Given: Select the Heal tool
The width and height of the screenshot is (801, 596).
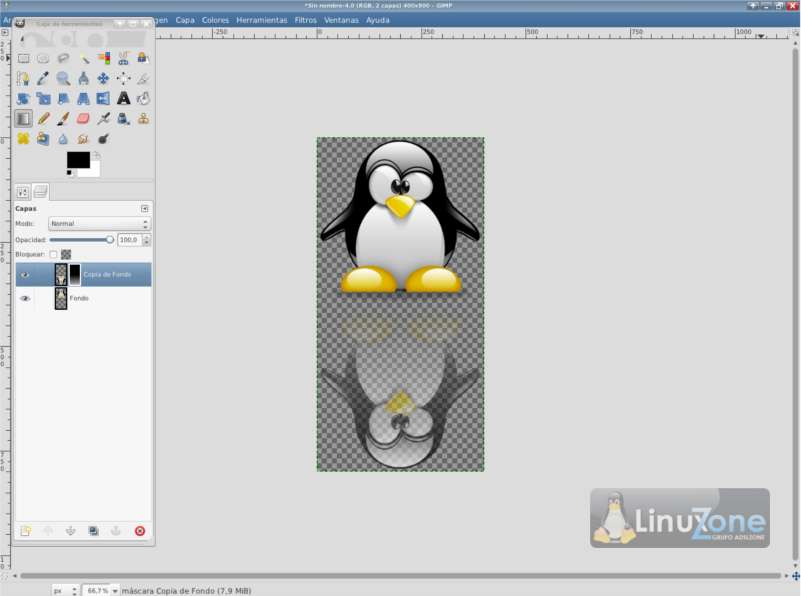Looking at the screenshot, I should tap(23, 138).
